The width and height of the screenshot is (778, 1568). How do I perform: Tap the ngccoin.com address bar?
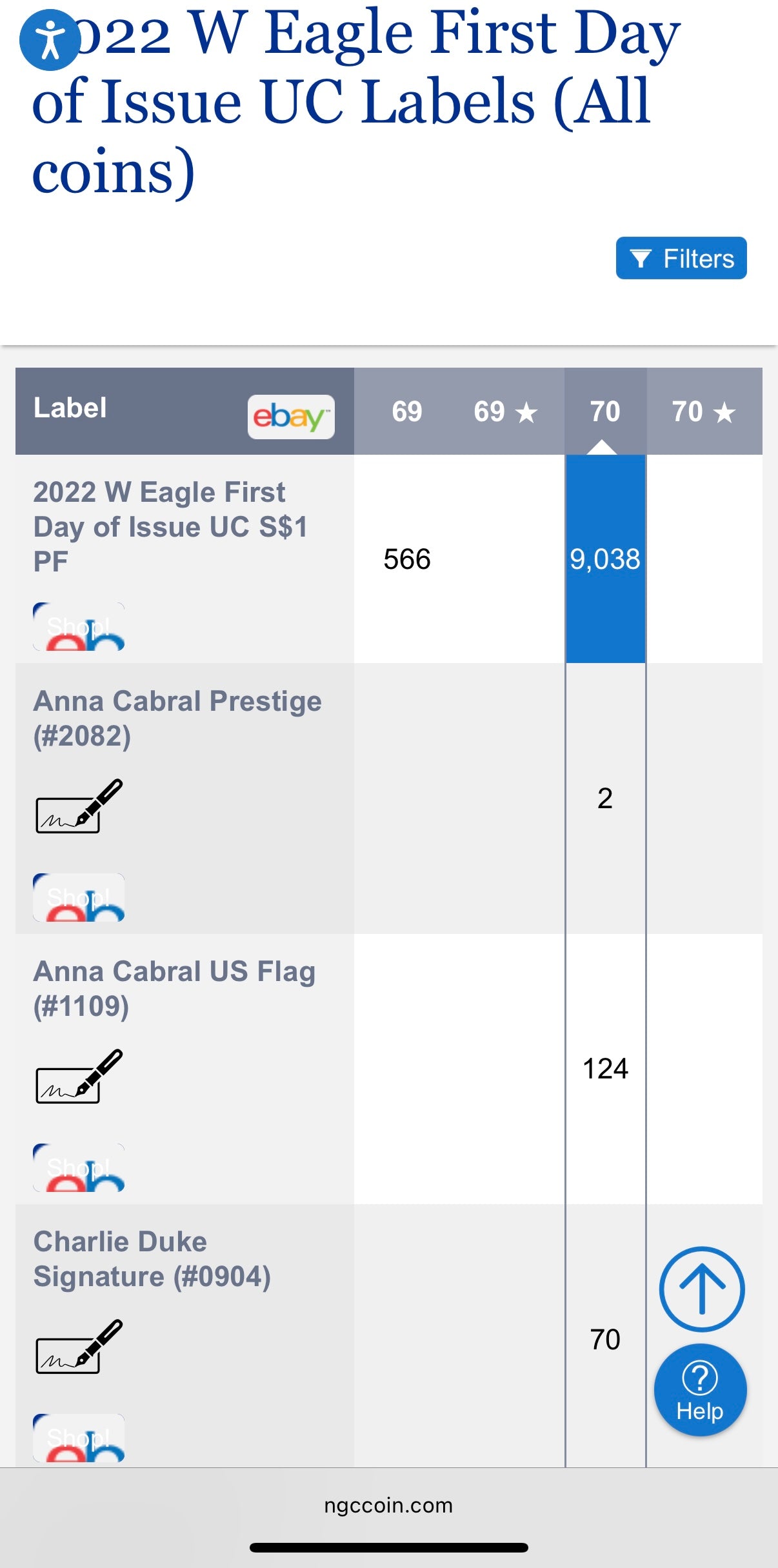(x=388, y=1505)
